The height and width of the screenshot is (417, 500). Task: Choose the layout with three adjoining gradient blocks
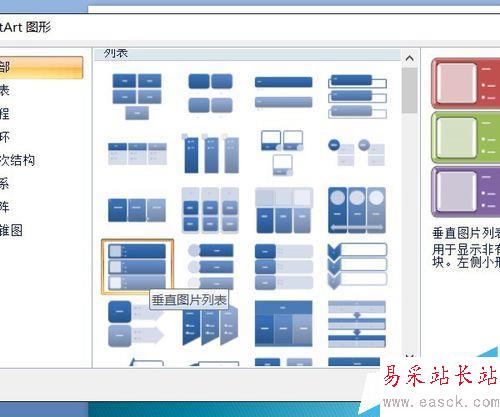tap(137, 210)
